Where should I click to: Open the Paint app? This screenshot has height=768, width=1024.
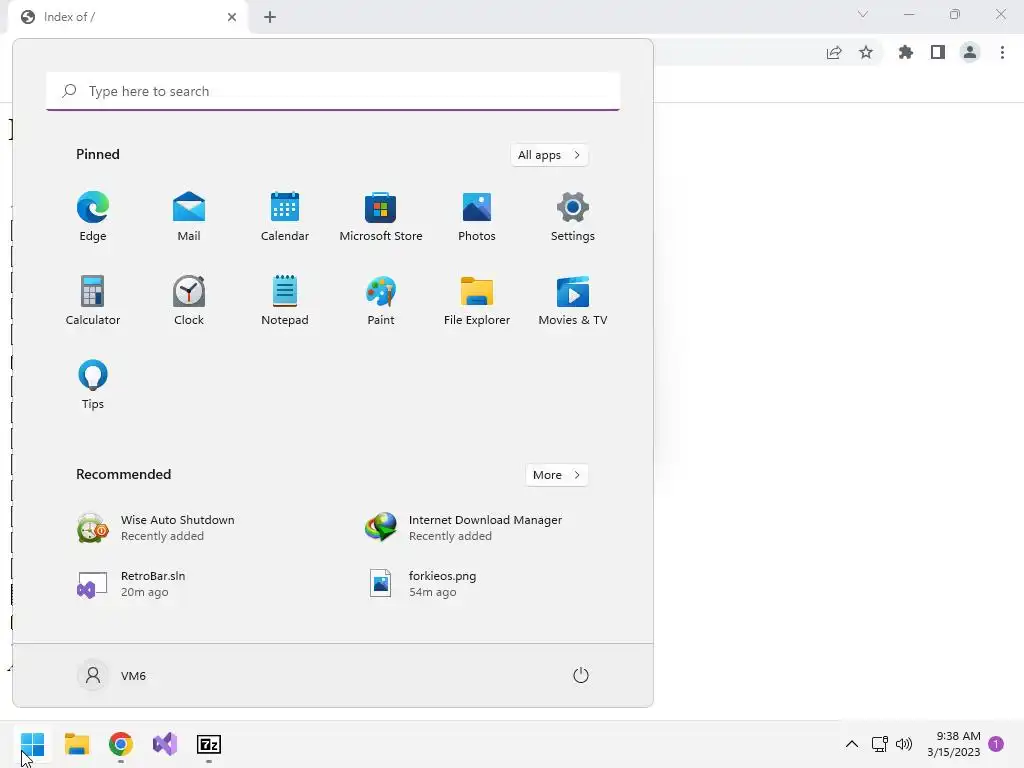pos(381,300)
